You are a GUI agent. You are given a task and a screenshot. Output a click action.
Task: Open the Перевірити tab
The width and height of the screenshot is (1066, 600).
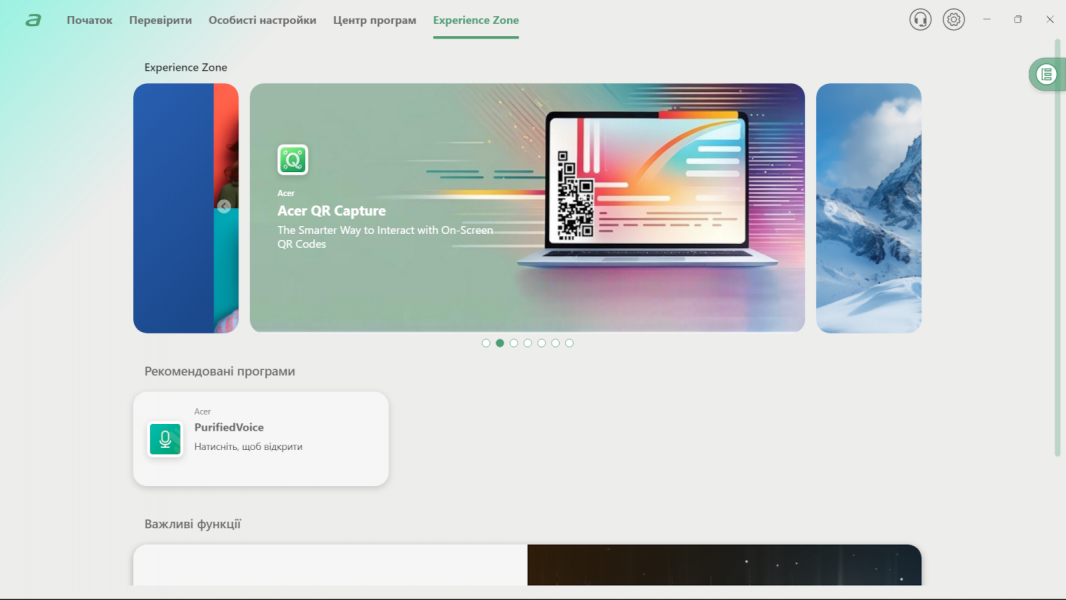(x=160, y=20)
